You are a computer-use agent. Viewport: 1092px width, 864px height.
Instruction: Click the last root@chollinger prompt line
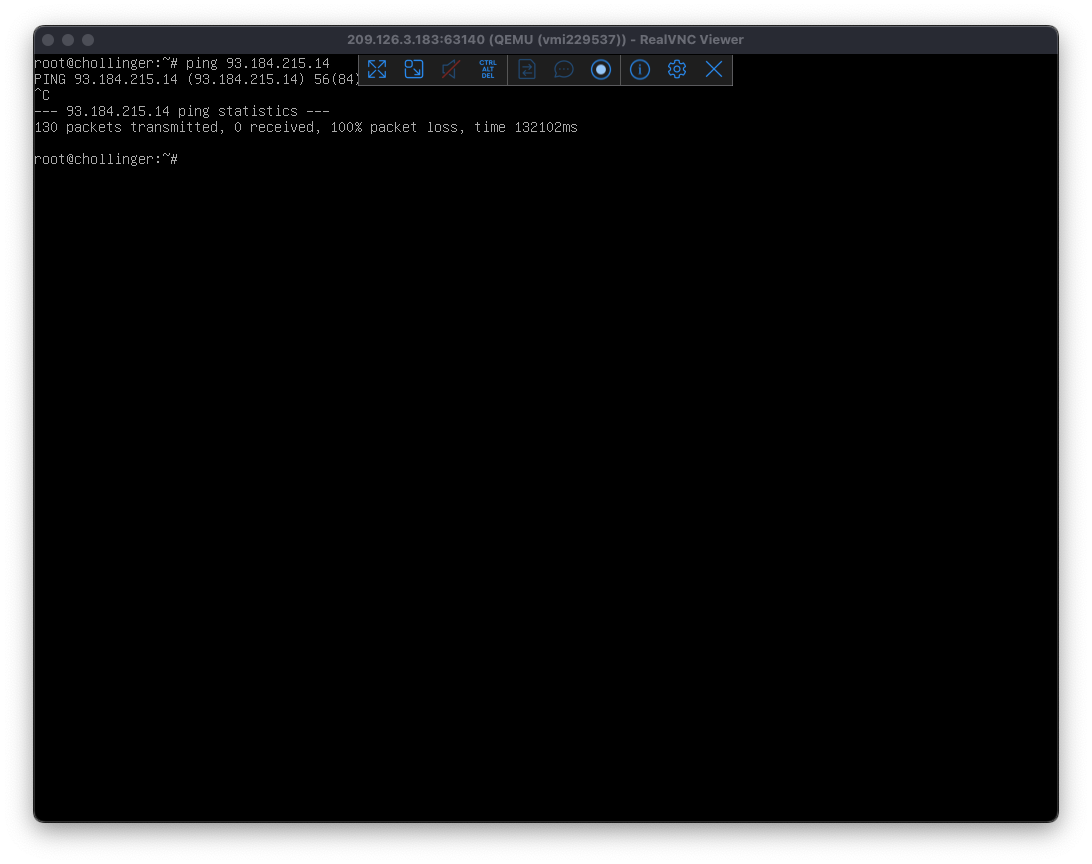coord(106,159)
